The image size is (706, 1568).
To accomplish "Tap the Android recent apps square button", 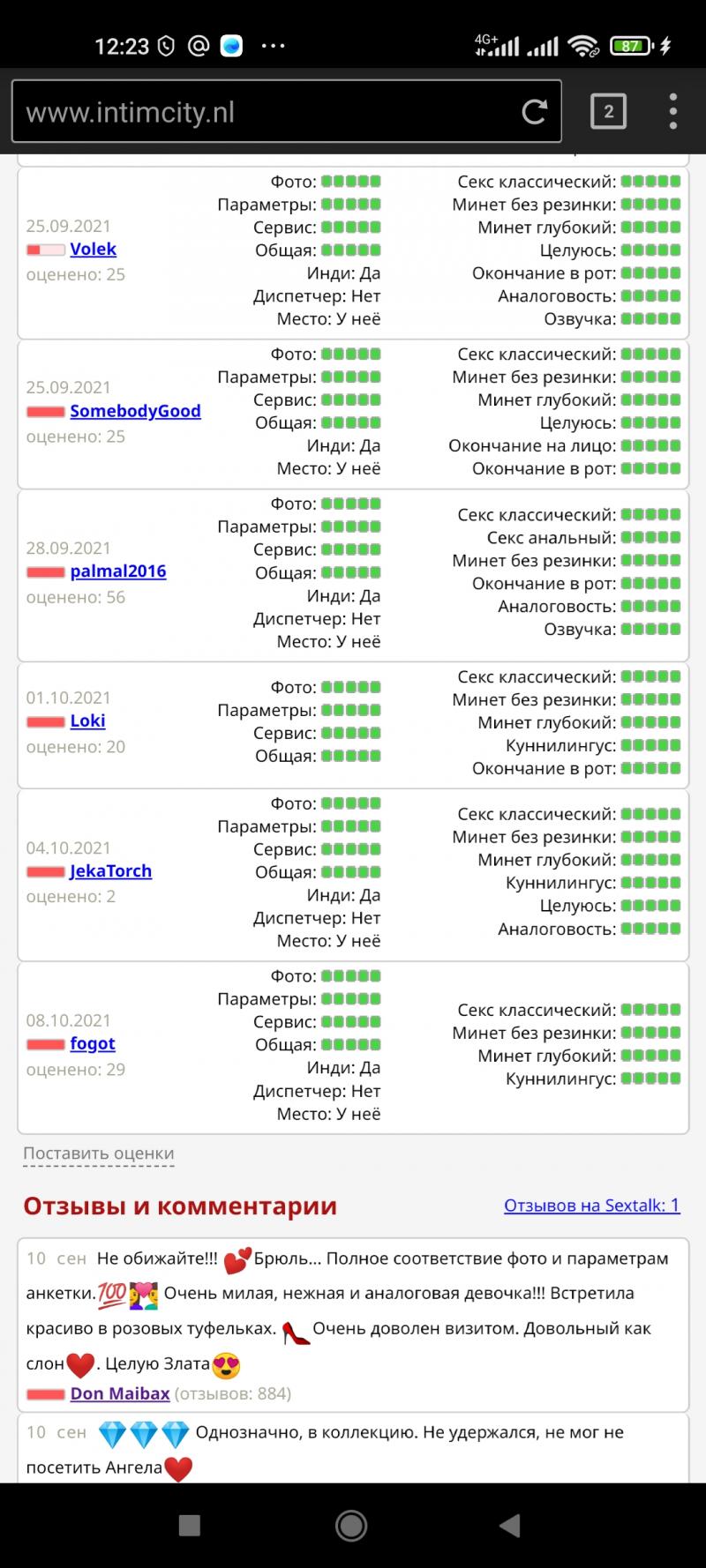I will coord(189,1525).
